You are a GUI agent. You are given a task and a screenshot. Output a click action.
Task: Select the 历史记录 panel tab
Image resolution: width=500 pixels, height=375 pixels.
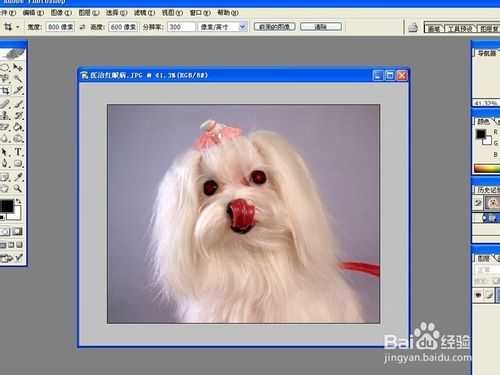[x=488, y=190]
